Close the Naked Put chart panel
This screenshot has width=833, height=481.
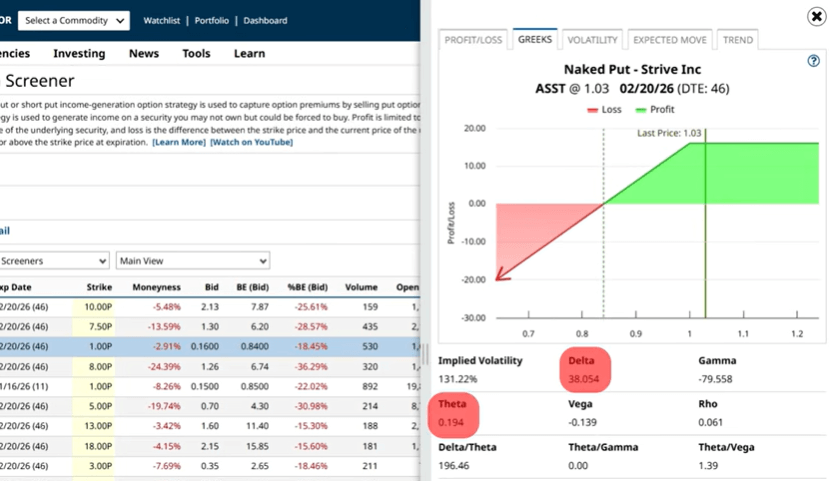tap(816, 16)
